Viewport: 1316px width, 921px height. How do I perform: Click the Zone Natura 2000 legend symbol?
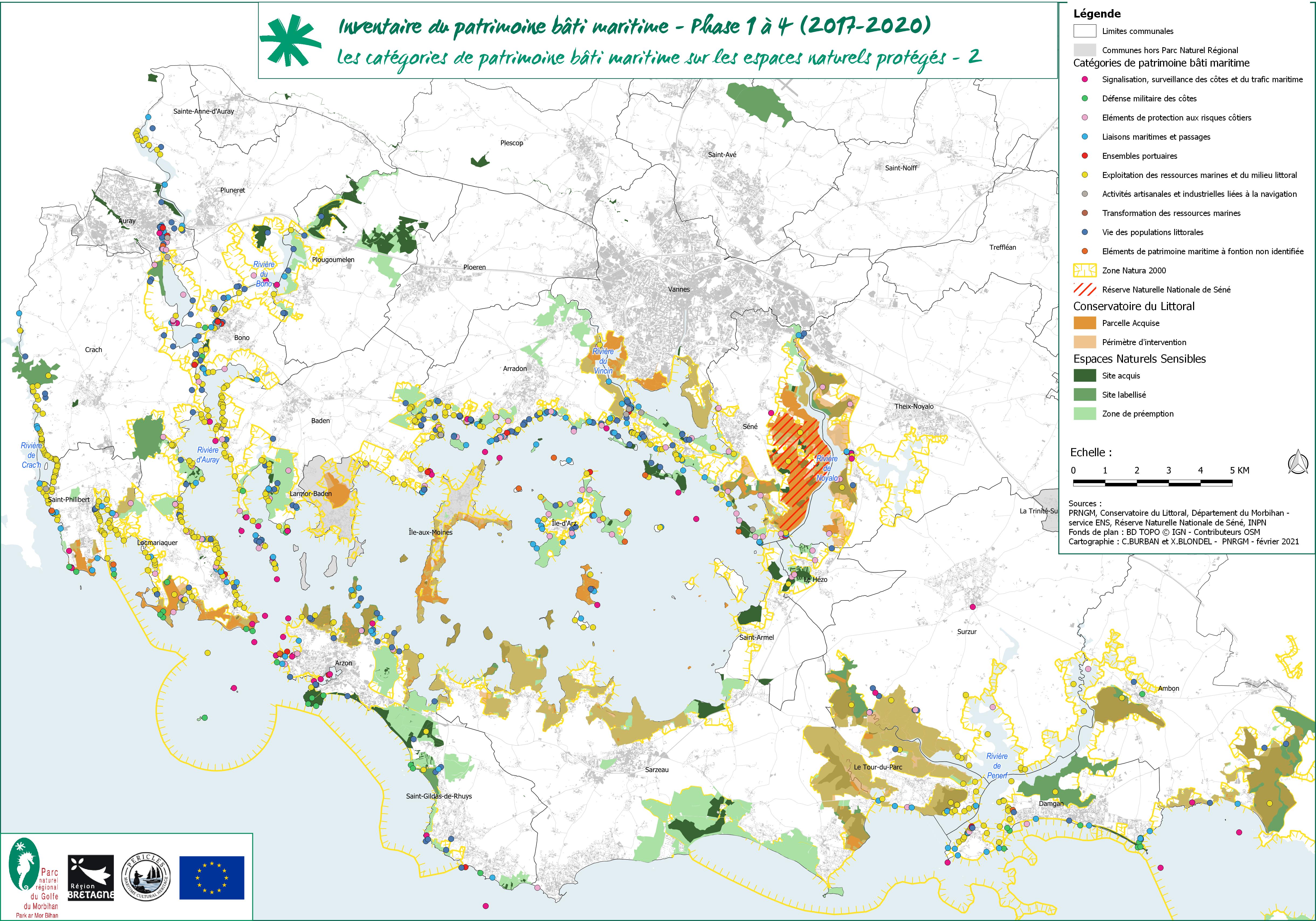[1084, 270]
